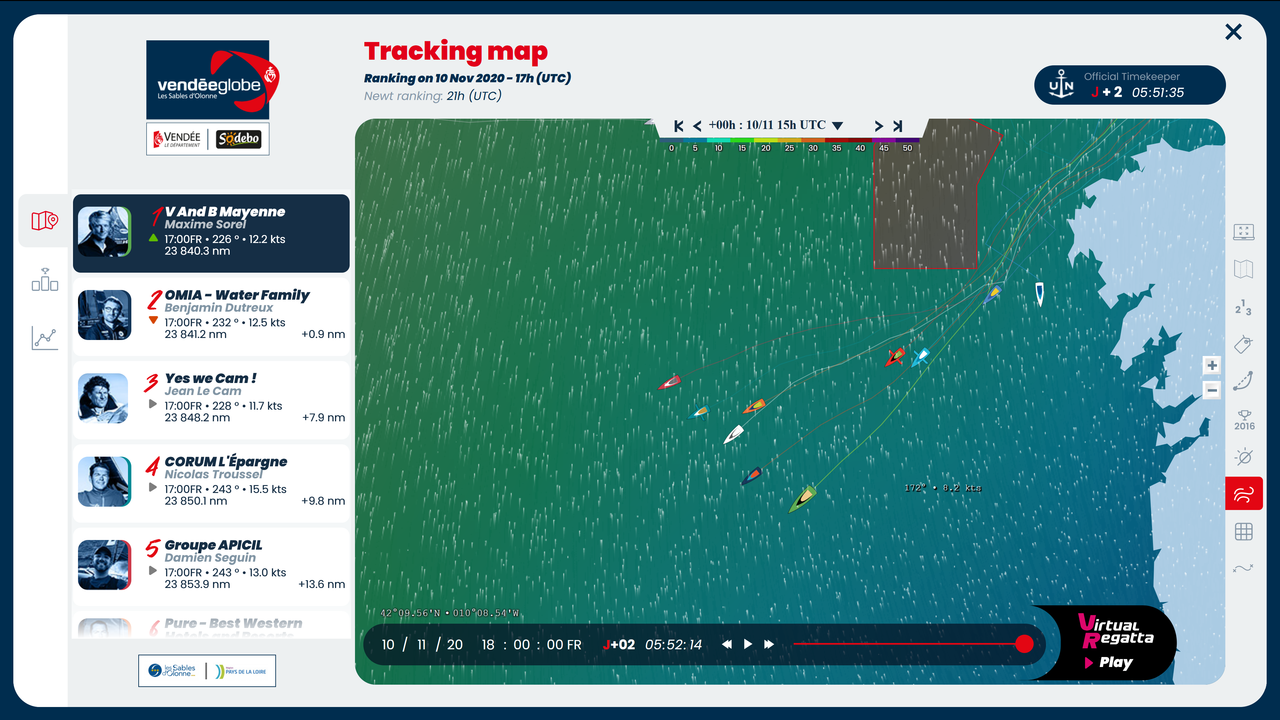Open Les Sables d'Olonne partner logo

point(171,671)
